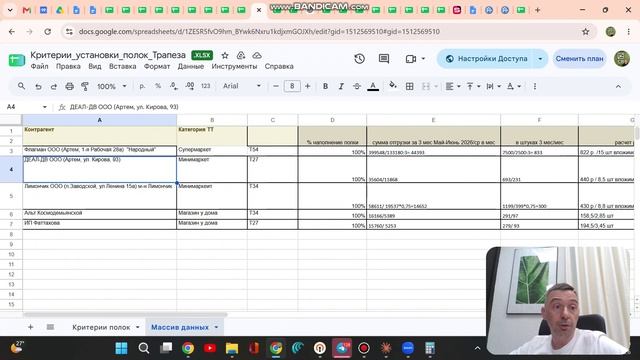Increase decimal places
This screenshot has height=360, width=640.
(x=189, y=87)
